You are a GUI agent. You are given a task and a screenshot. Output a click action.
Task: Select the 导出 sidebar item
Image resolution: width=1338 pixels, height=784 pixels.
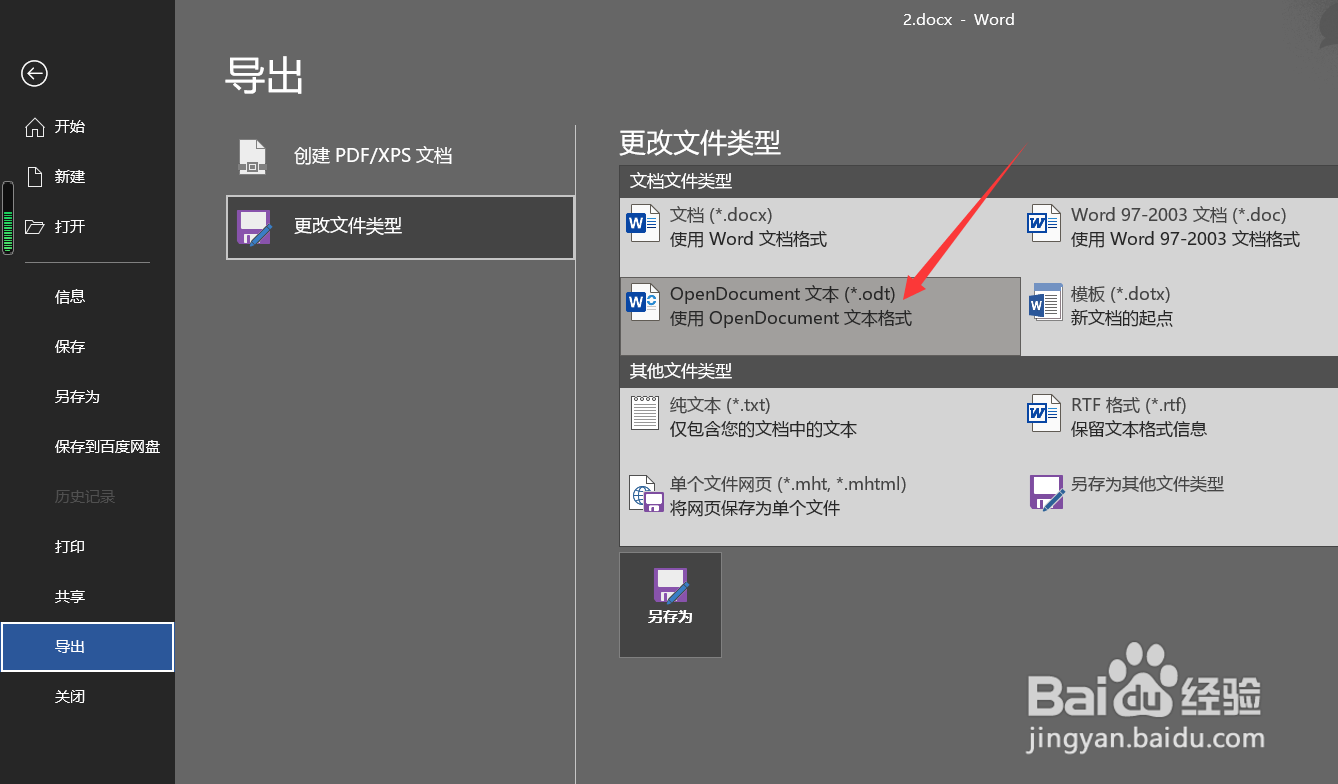(x=87, y=647)
